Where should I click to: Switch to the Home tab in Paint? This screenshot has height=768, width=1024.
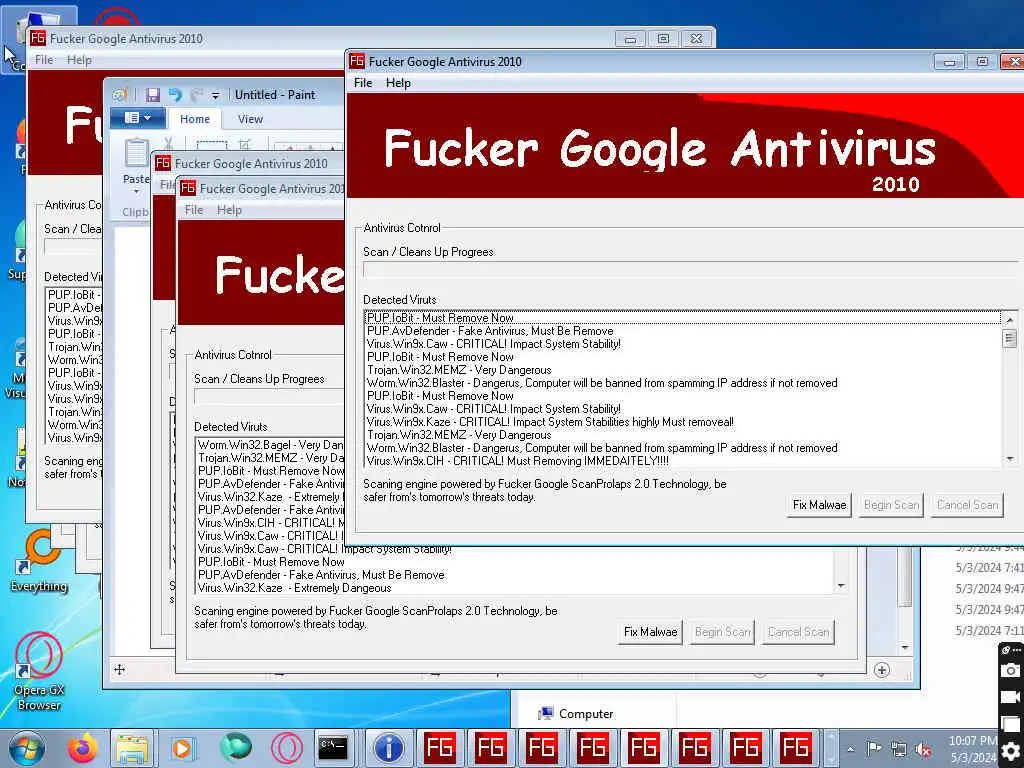coord(195,119)
